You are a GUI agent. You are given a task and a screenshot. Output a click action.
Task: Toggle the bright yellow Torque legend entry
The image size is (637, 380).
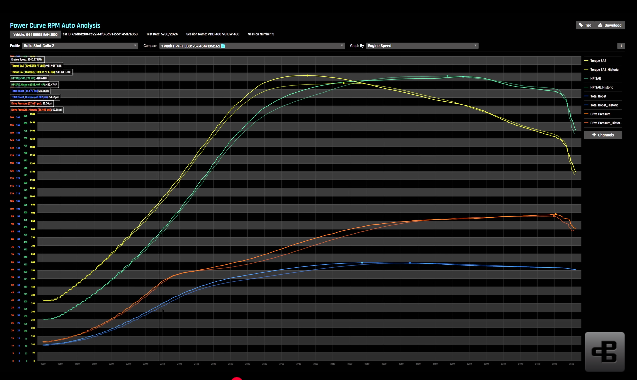click(596, 61)
